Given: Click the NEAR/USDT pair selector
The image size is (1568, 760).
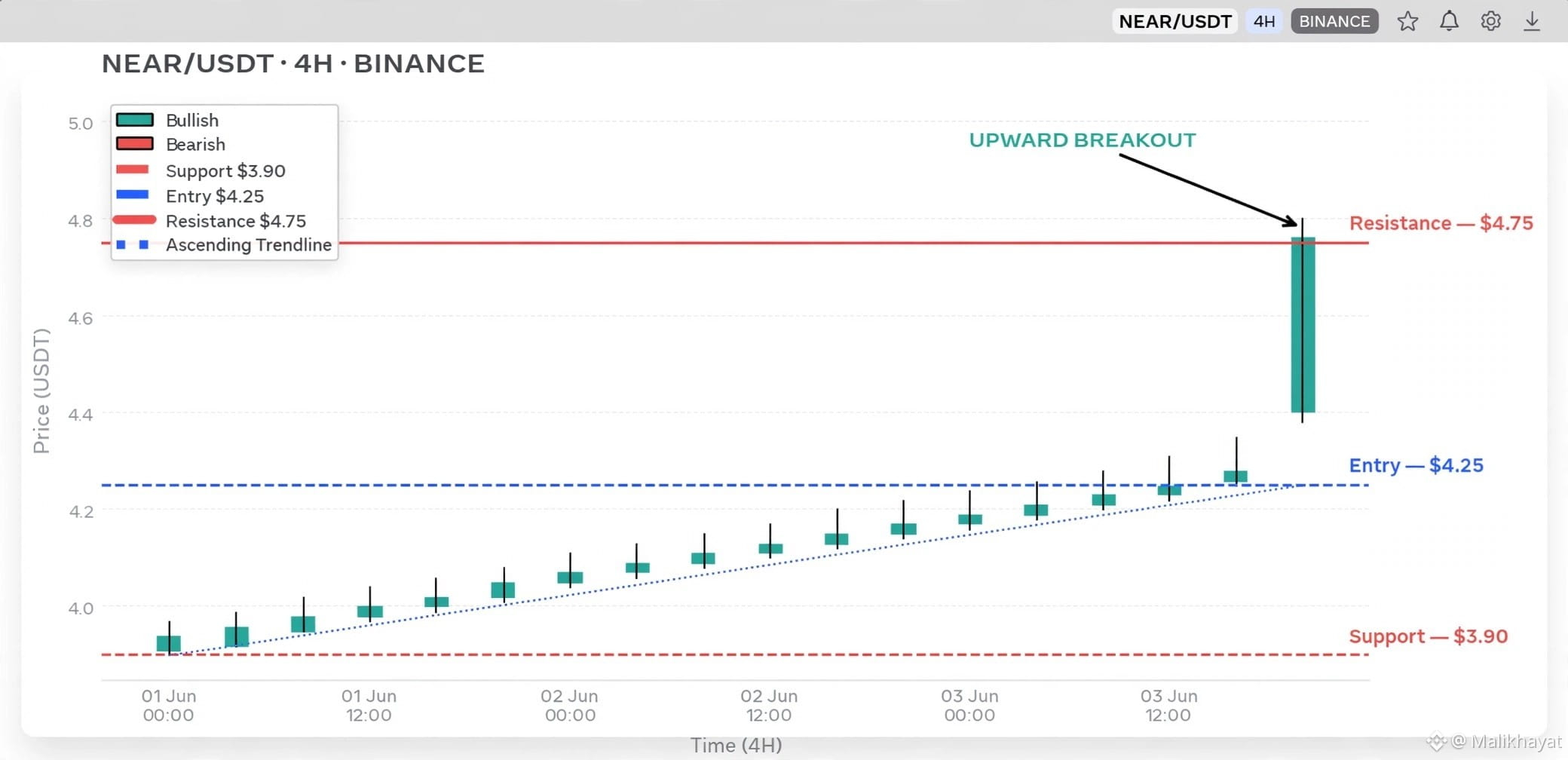Looking at the screenshot, I should (1175, 21).
